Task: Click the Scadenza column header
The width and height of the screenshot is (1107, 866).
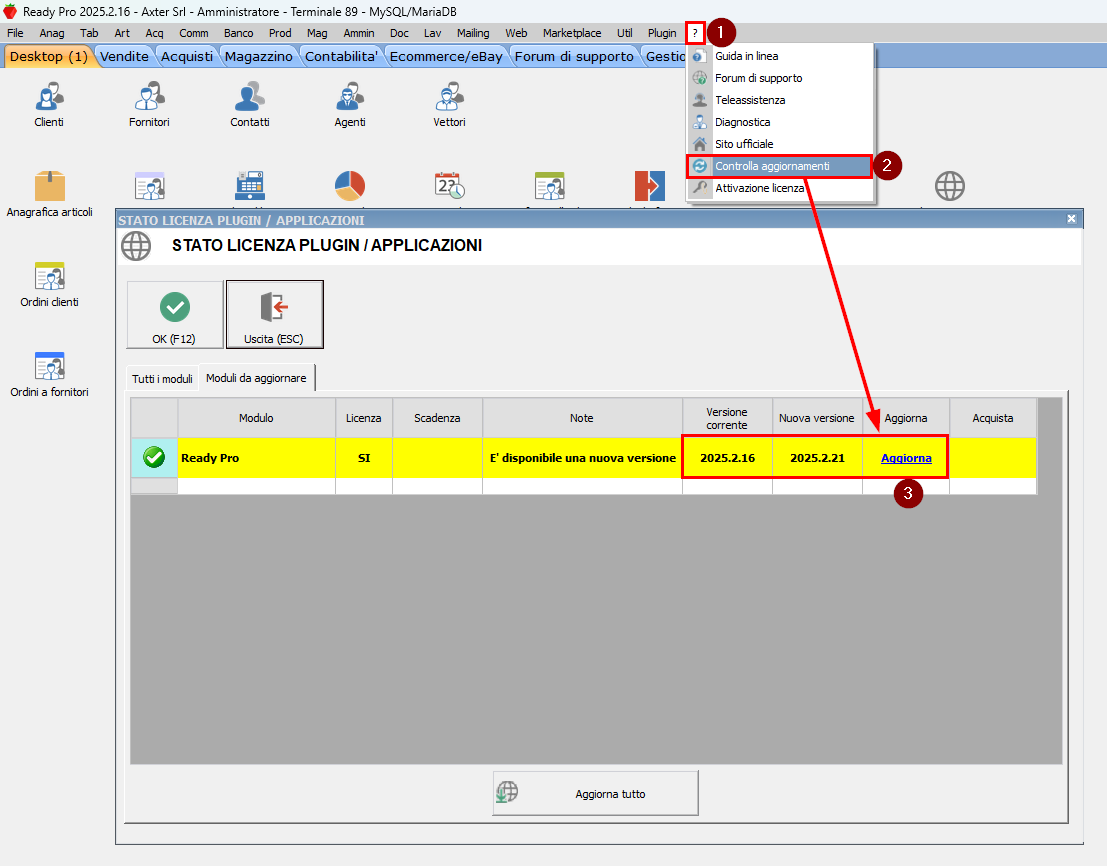Action: point(437,418)
